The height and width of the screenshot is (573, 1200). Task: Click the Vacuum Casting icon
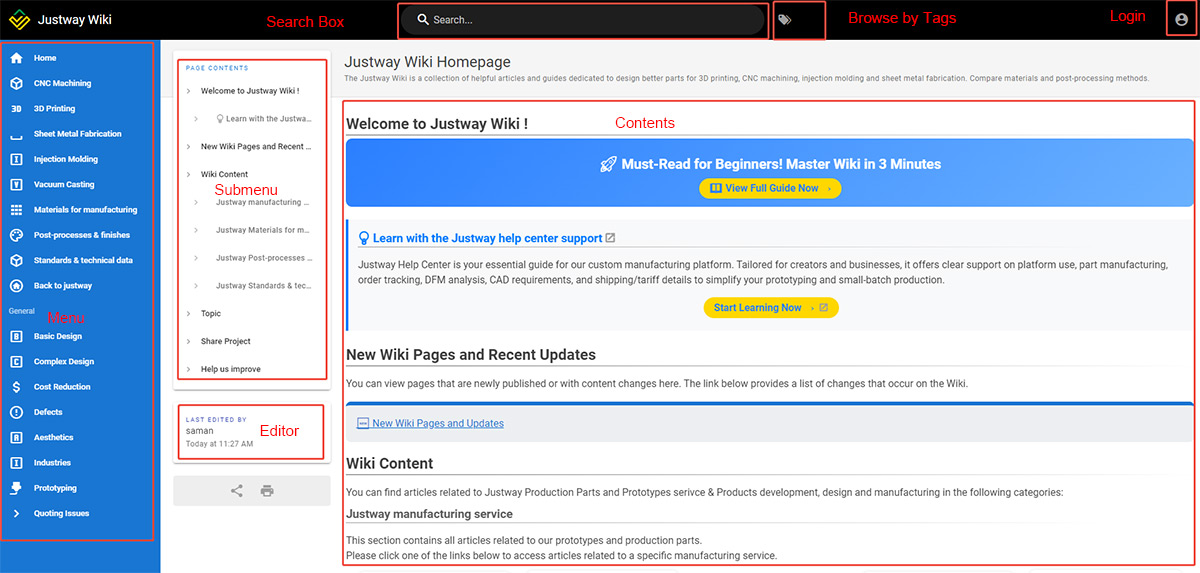click(16, 184)
